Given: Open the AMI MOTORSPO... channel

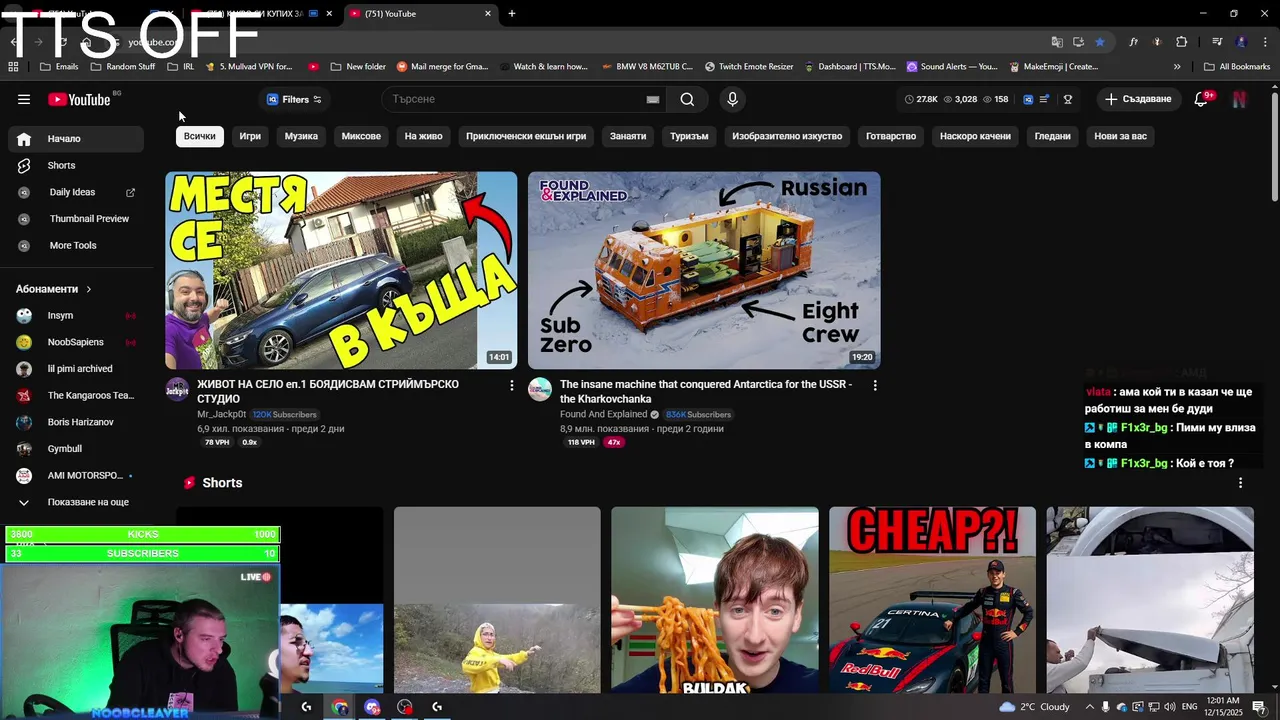Looking at the screenshot, I should pos(76,475).
